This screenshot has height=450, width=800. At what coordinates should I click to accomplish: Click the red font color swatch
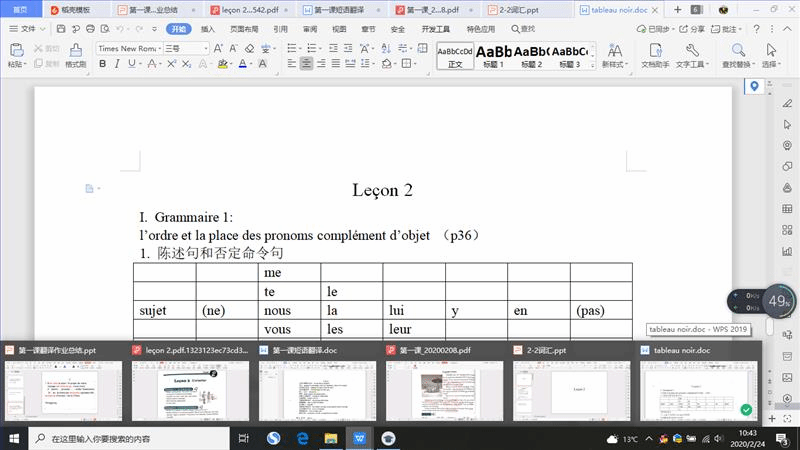pyautogui.click(x=243, y=64)
